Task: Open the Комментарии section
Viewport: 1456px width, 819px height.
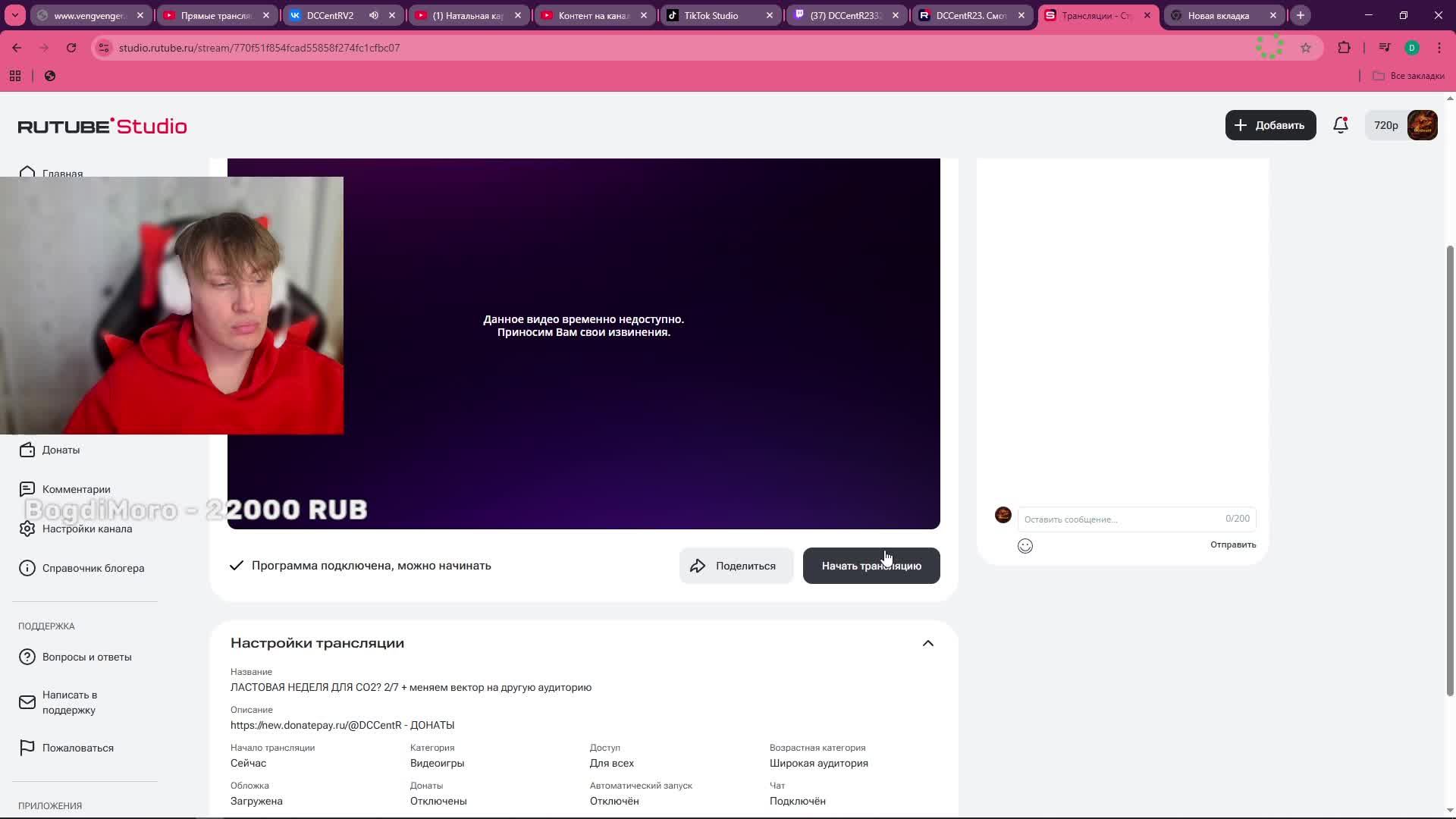Action: 77,489
